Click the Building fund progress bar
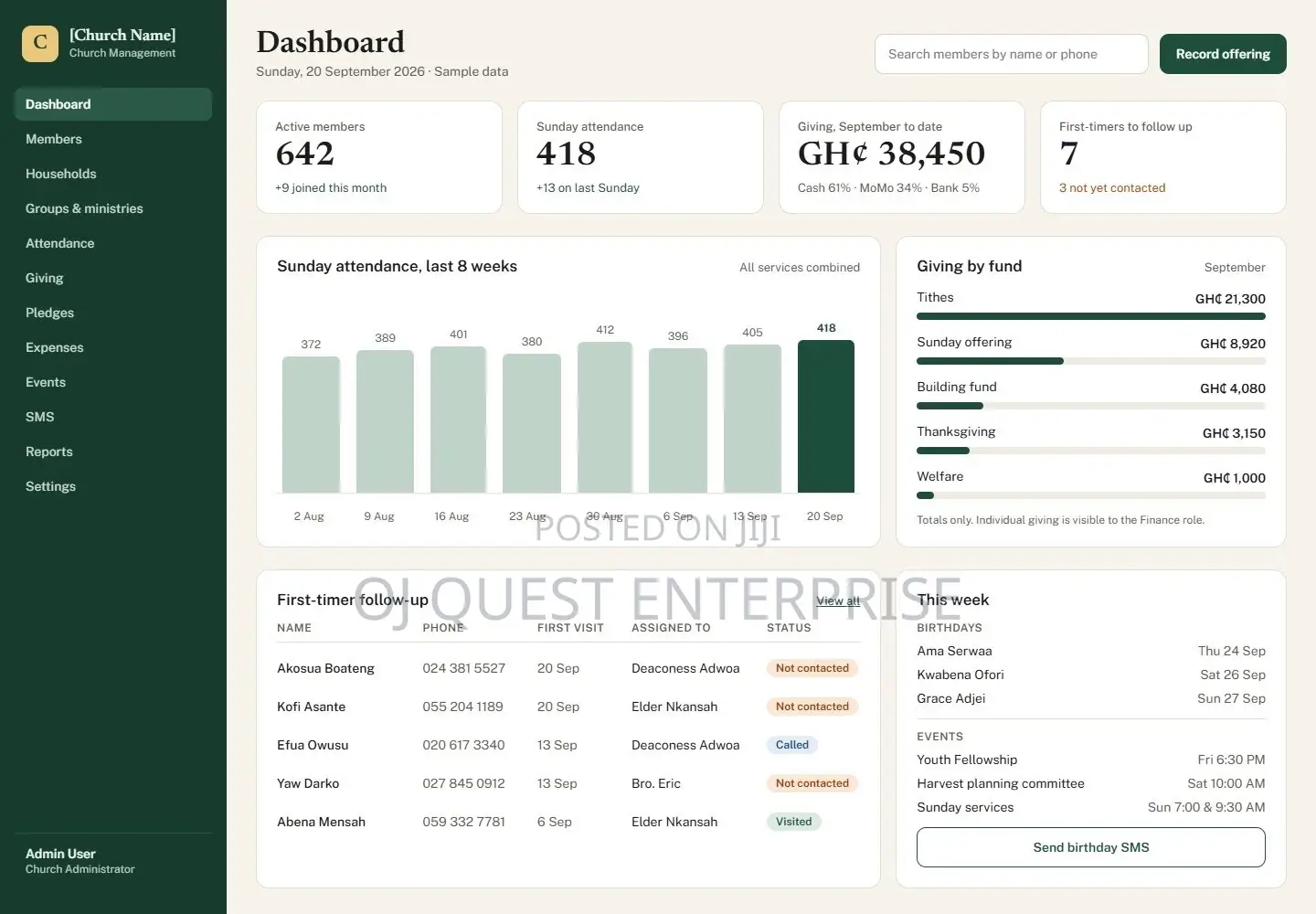The width and height of the screenshot is (1316, 914). [x=1091, y=406]
